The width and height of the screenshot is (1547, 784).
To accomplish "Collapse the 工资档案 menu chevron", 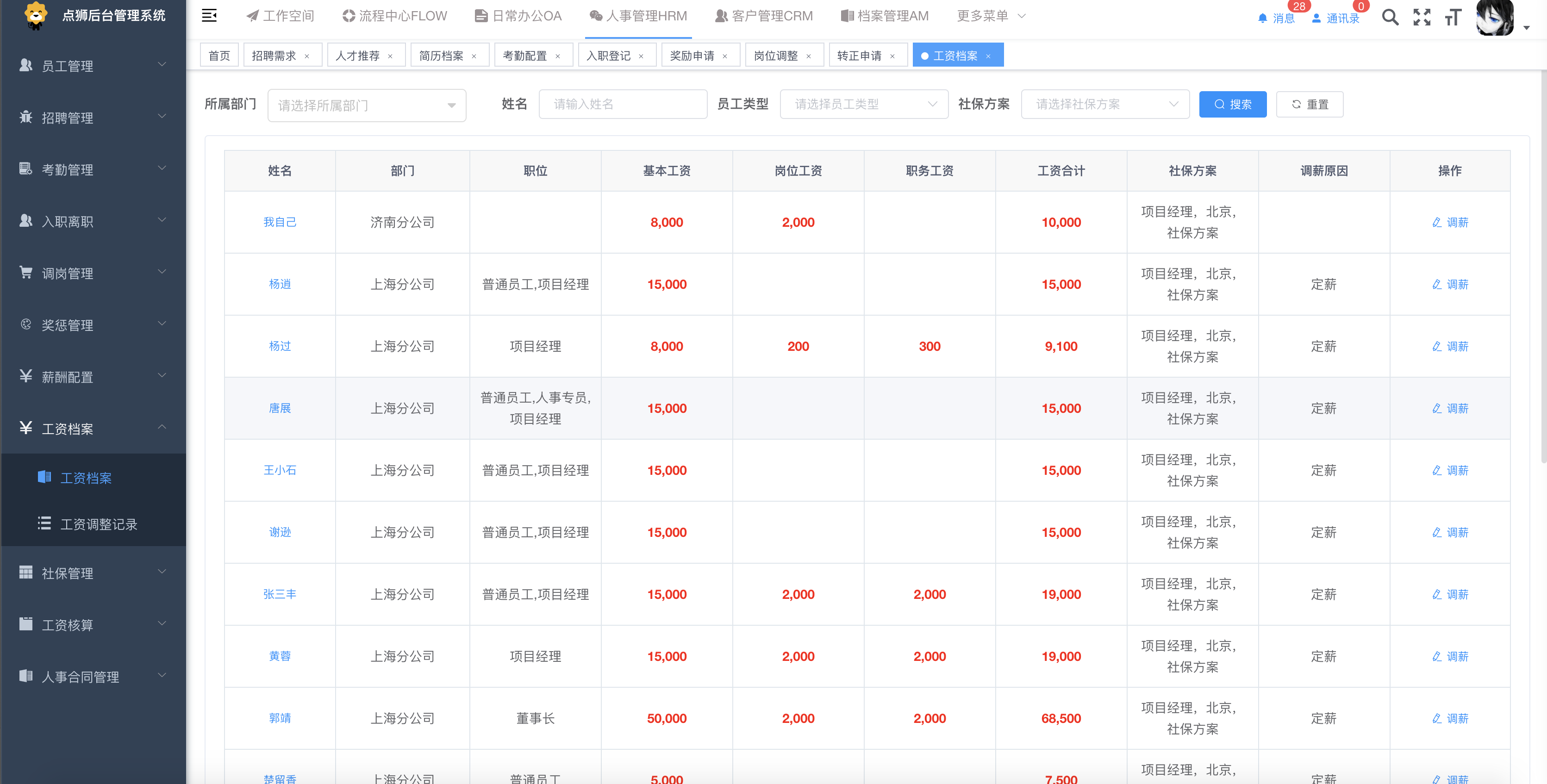I will 162,428.
